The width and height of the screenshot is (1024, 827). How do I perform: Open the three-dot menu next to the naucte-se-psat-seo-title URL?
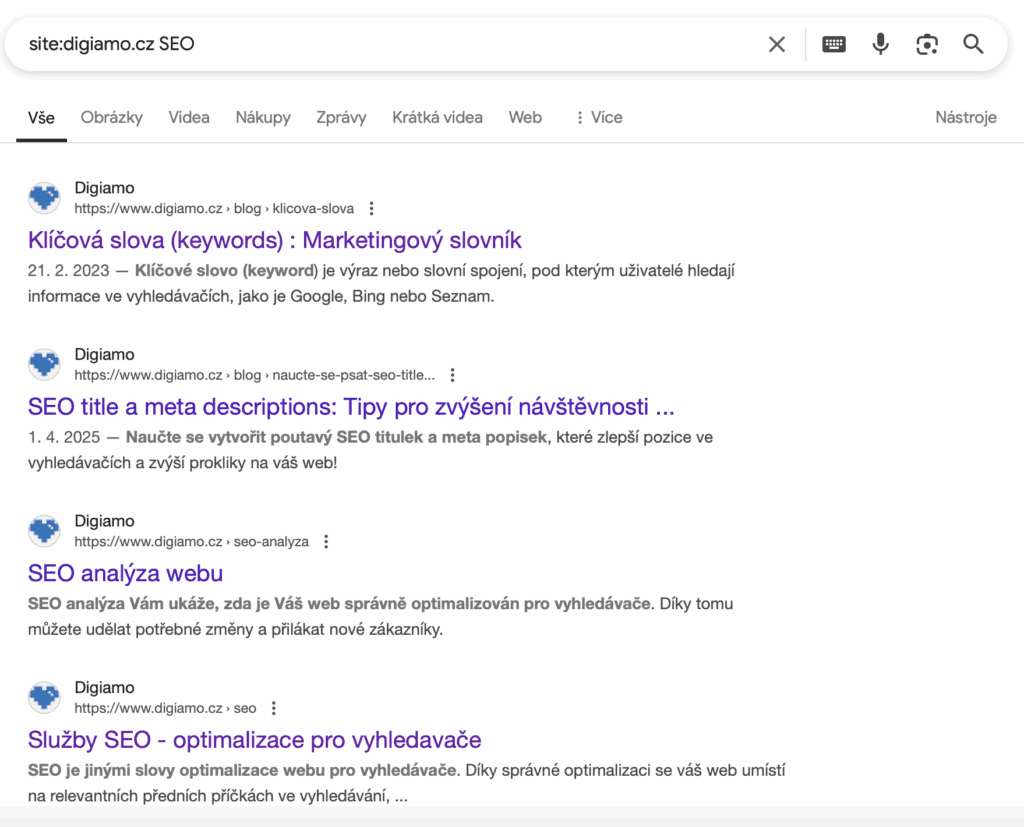[452, 375]
